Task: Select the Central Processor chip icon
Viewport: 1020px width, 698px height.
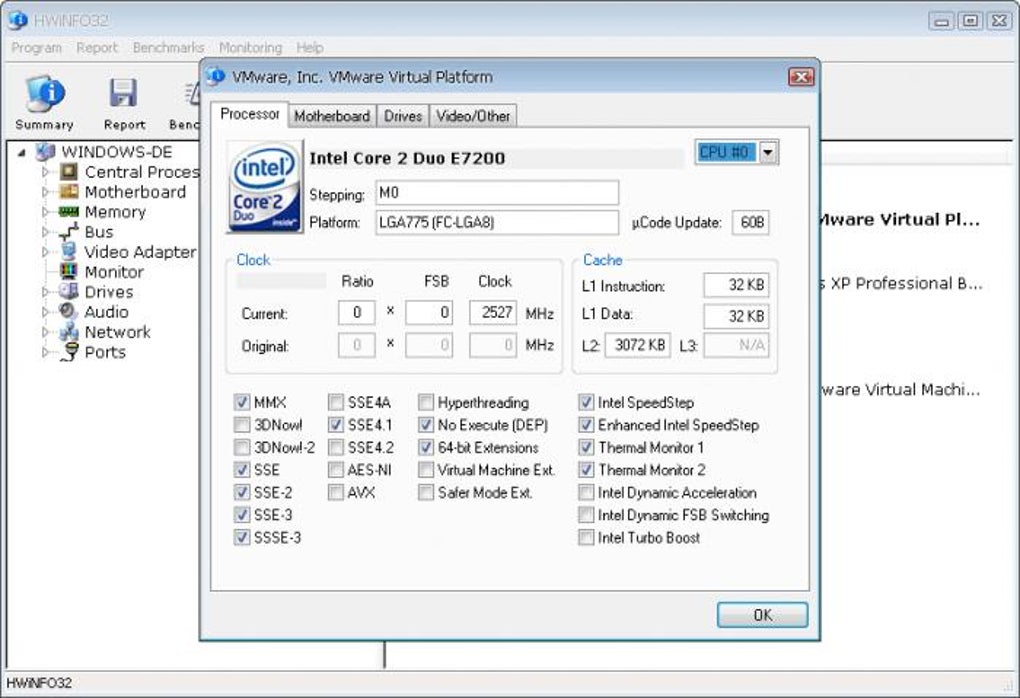Action: 69,172
